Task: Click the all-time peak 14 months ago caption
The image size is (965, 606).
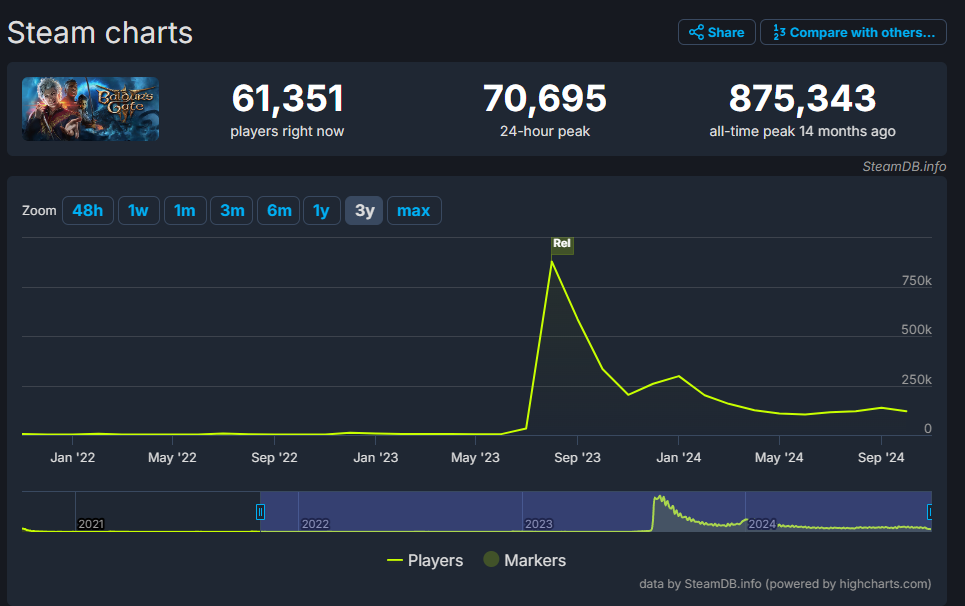Action: pyautogui.click(x=803, y=131)
